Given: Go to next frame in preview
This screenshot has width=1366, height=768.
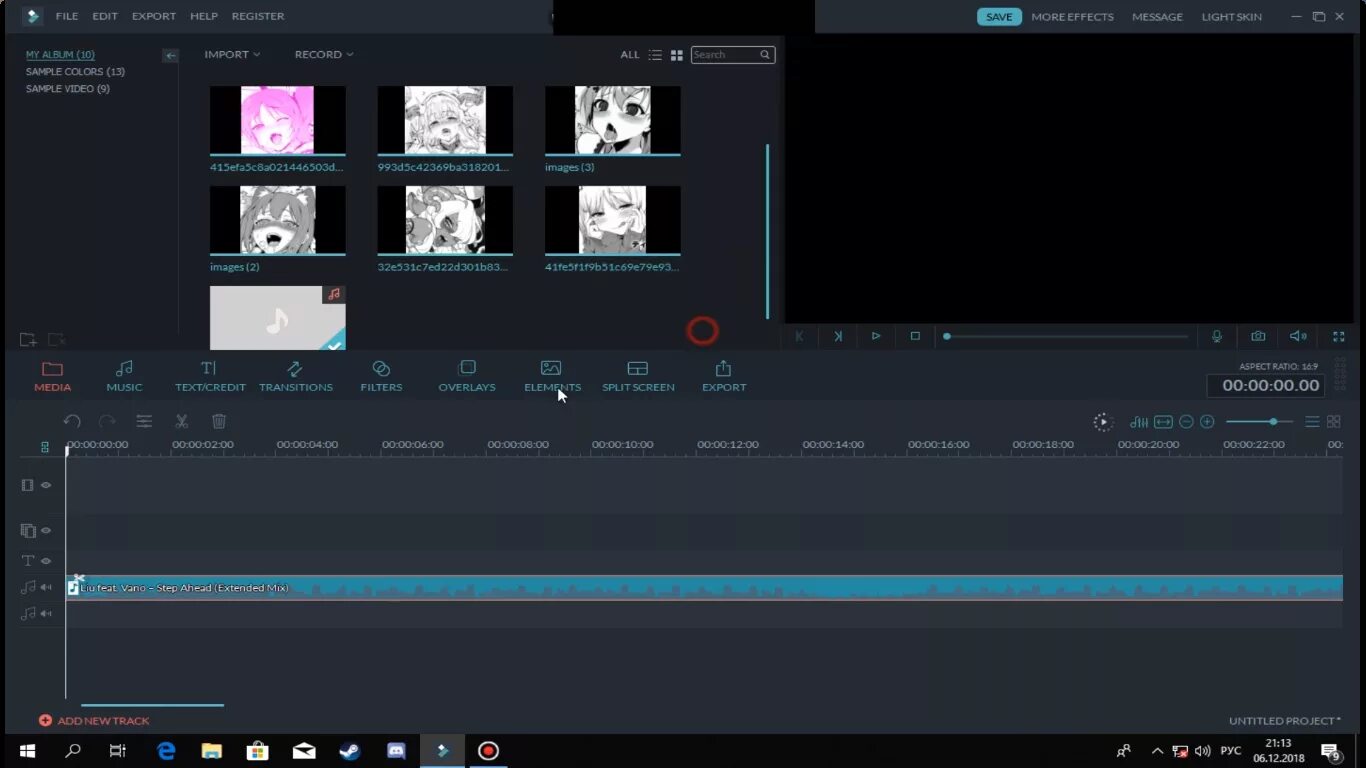Looking at the screenshot, I should [x=838, y=336].
